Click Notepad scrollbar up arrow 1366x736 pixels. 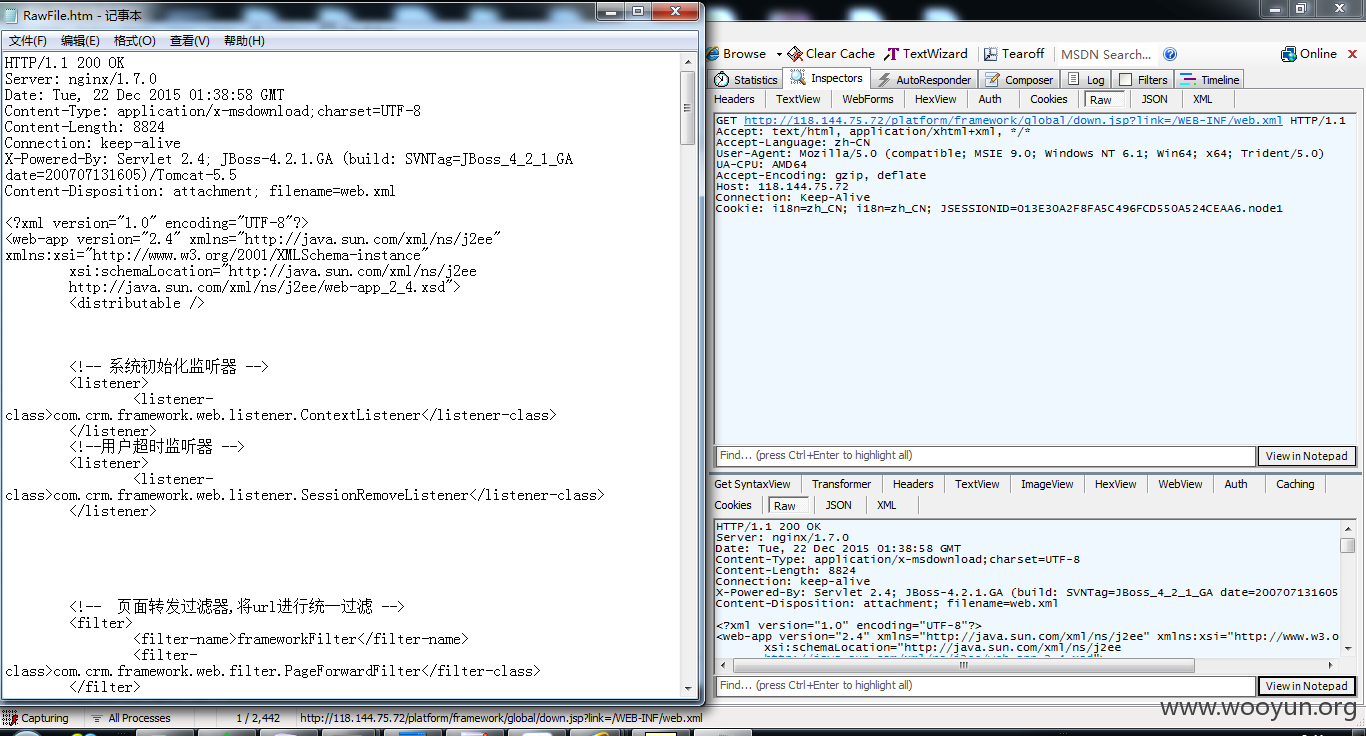click(x=687, y=61)
